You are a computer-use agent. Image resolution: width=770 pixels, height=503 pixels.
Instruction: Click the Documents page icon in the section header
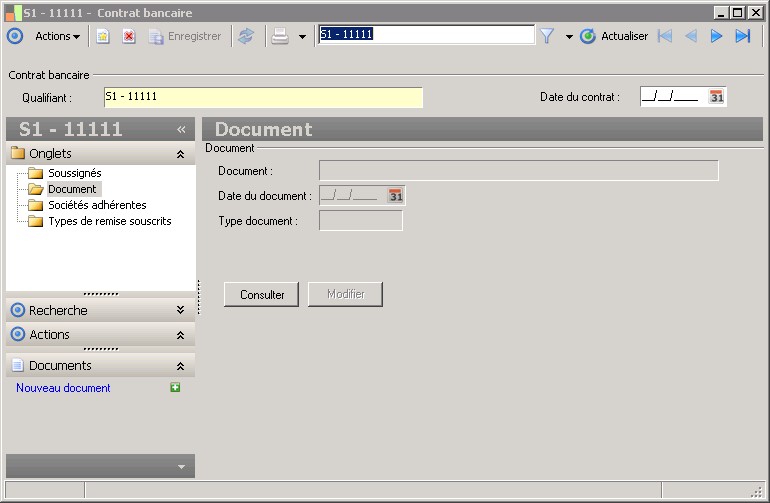tap(18, 365)
